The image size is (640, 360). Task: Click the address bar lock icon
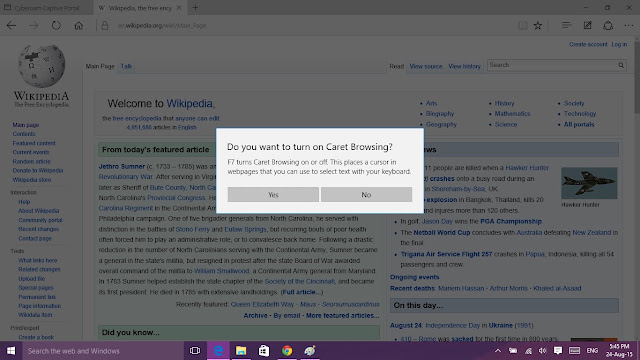(105, 25)
